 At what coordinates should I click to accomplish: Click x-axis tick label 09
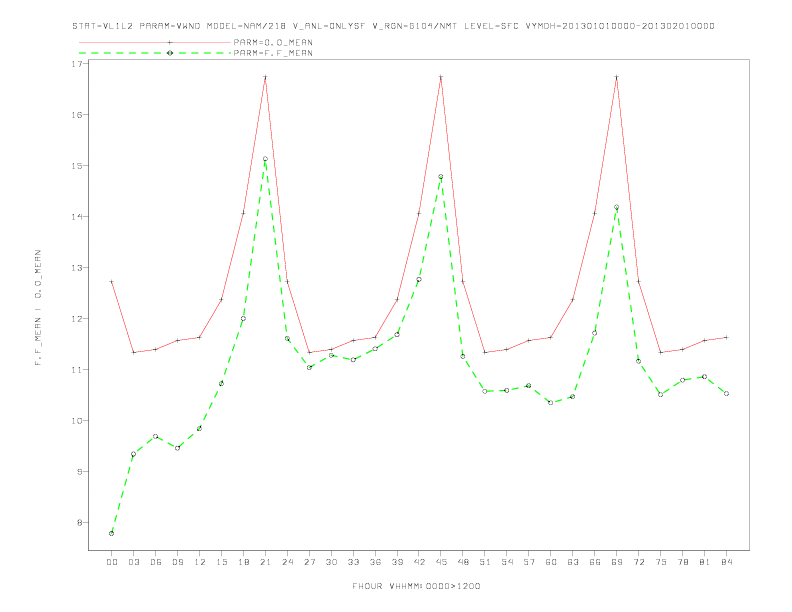pos(177,562)
